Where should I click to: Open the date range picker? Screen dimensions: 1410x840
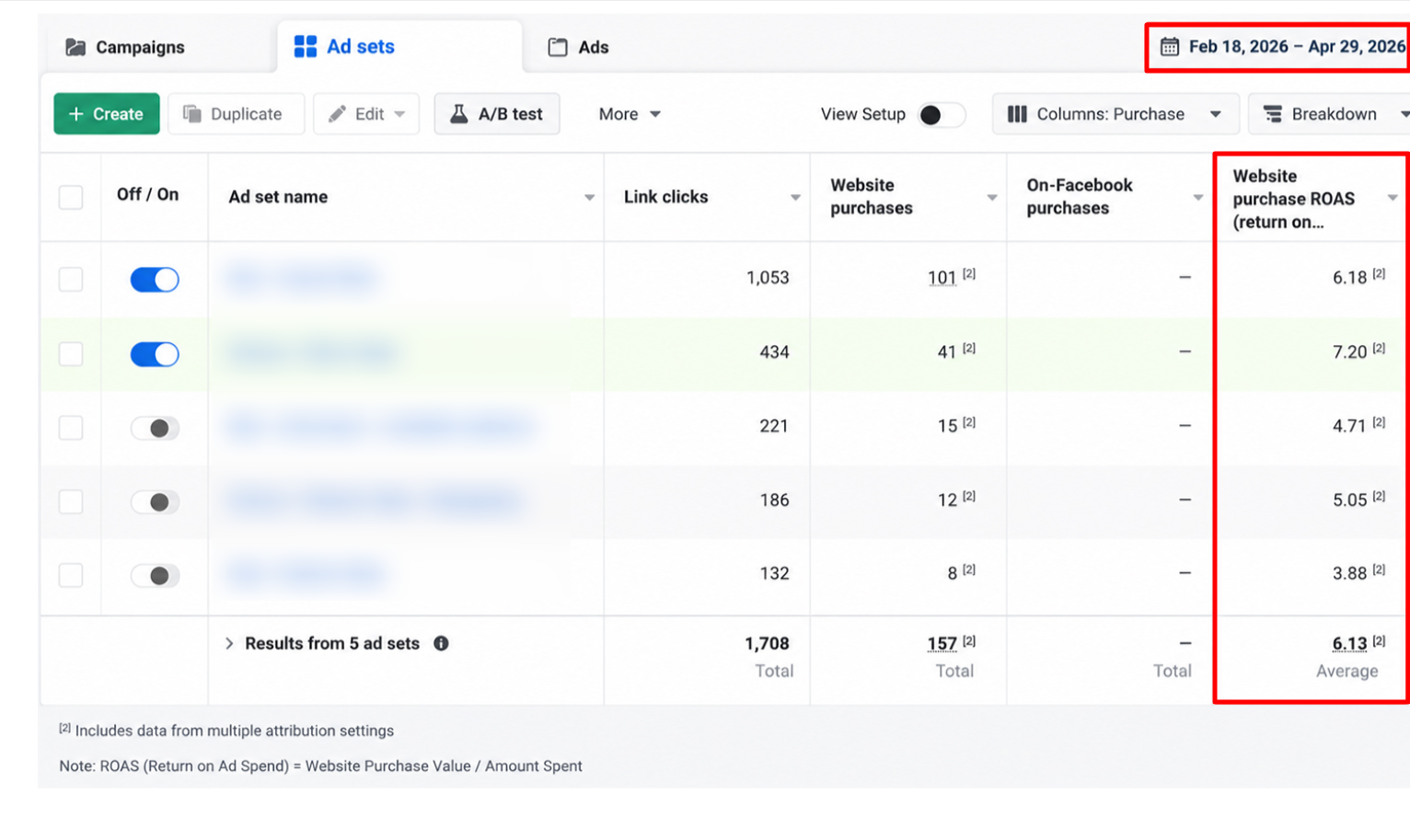click(1282, 47)
